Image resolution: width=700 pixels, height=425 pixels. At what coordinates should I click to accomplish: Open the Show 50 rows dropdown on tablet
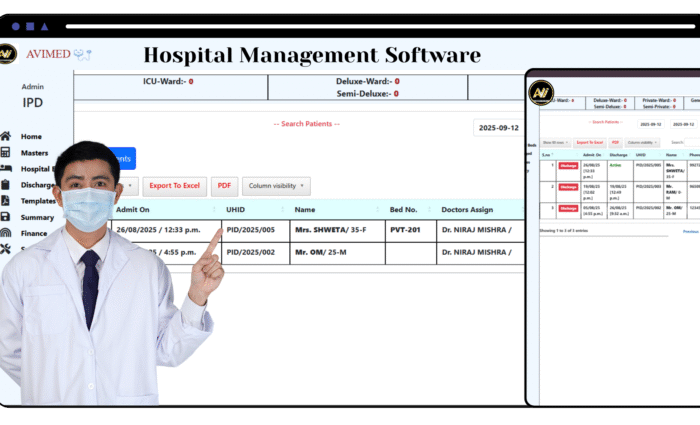554,143
